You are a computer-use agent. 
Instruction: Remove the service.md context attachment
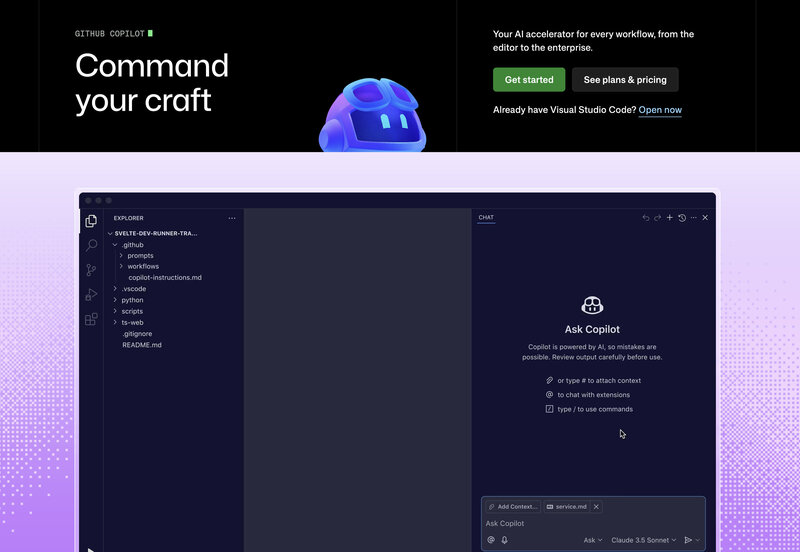pos(596,507)
